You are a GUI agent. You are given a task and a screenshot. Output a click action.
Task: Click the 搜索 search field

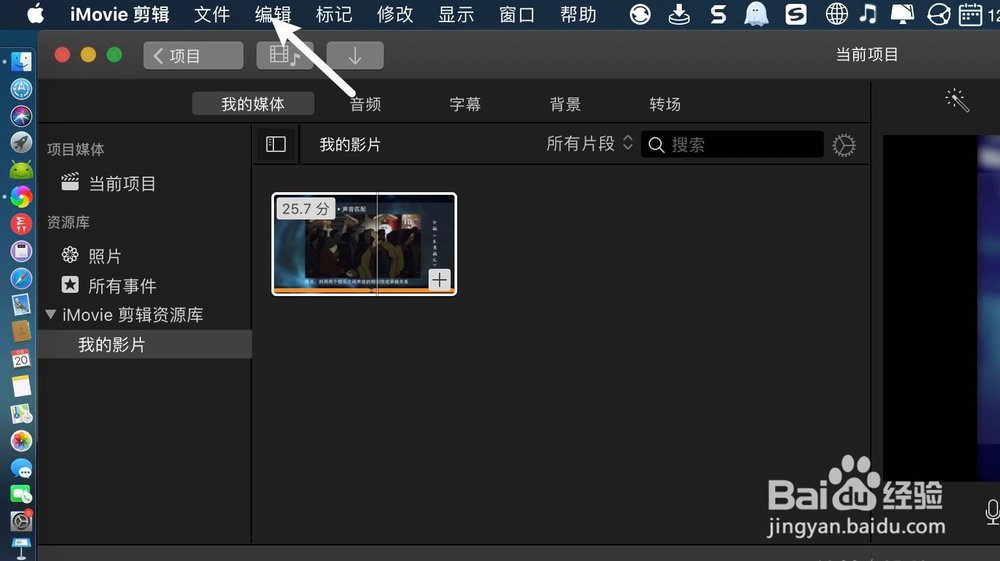pyautogui.click(x=732, y=145)
